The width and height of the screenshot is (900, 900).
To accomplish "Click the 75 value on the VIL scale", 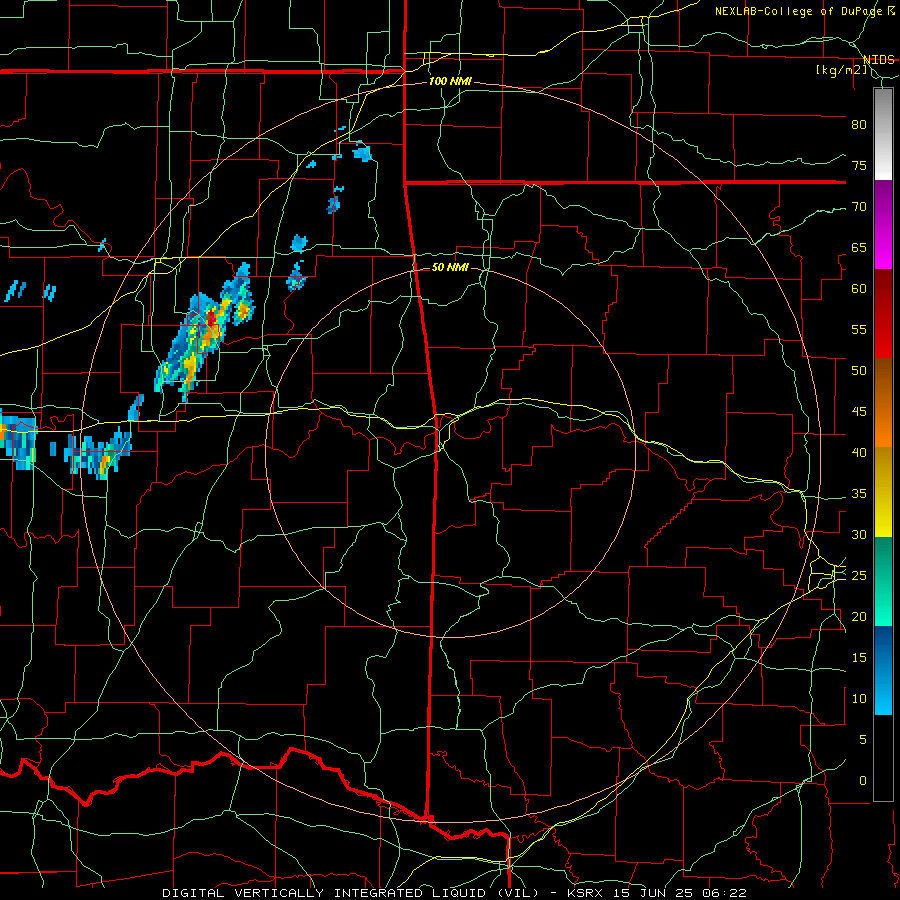I will 859,165.
